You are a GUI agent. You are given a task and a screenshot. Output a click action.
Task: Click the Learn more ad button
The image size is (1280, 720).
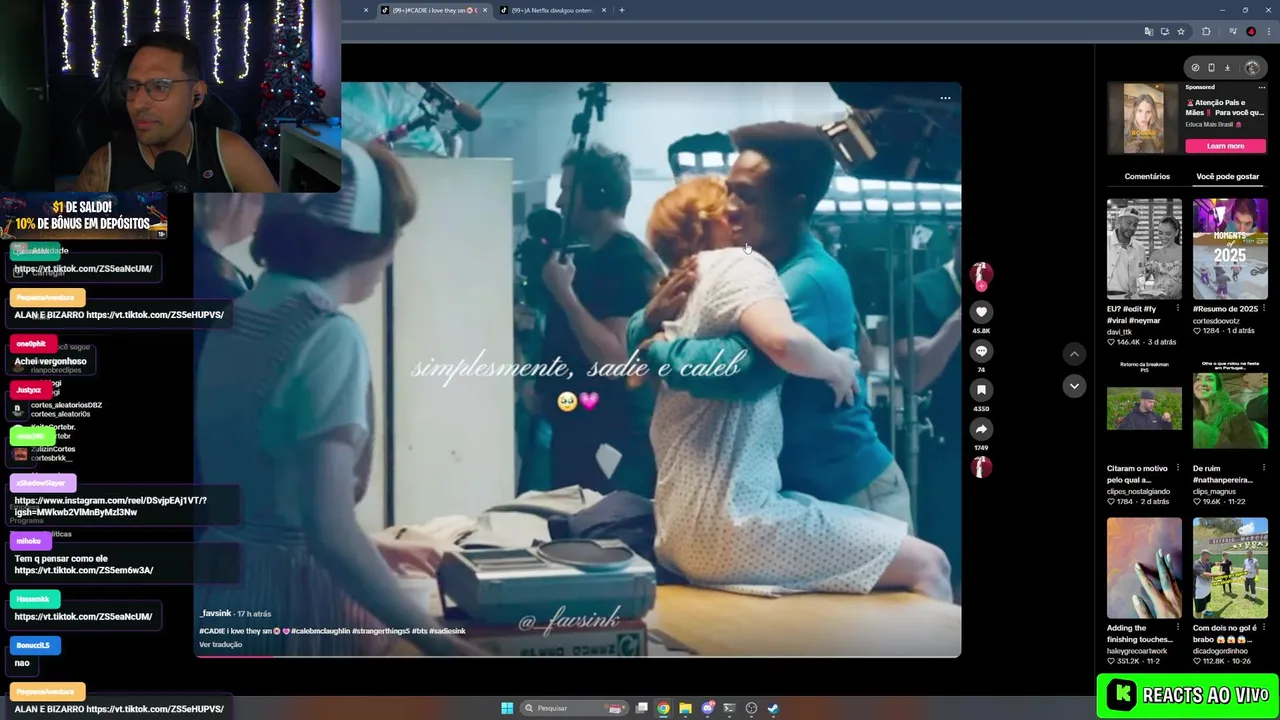pos(1225,146)
